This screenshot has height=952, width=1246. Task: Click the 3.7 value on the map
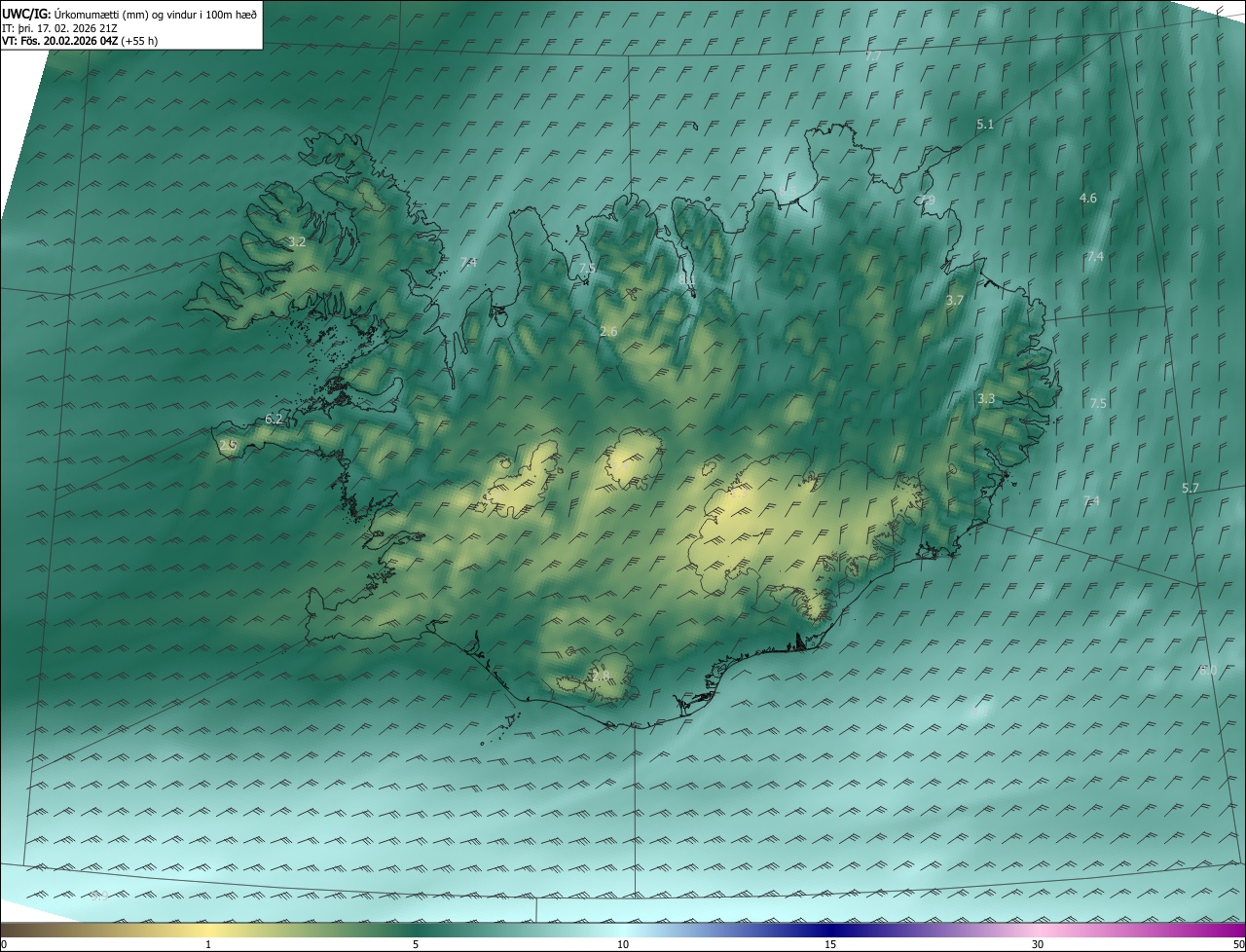954,301
